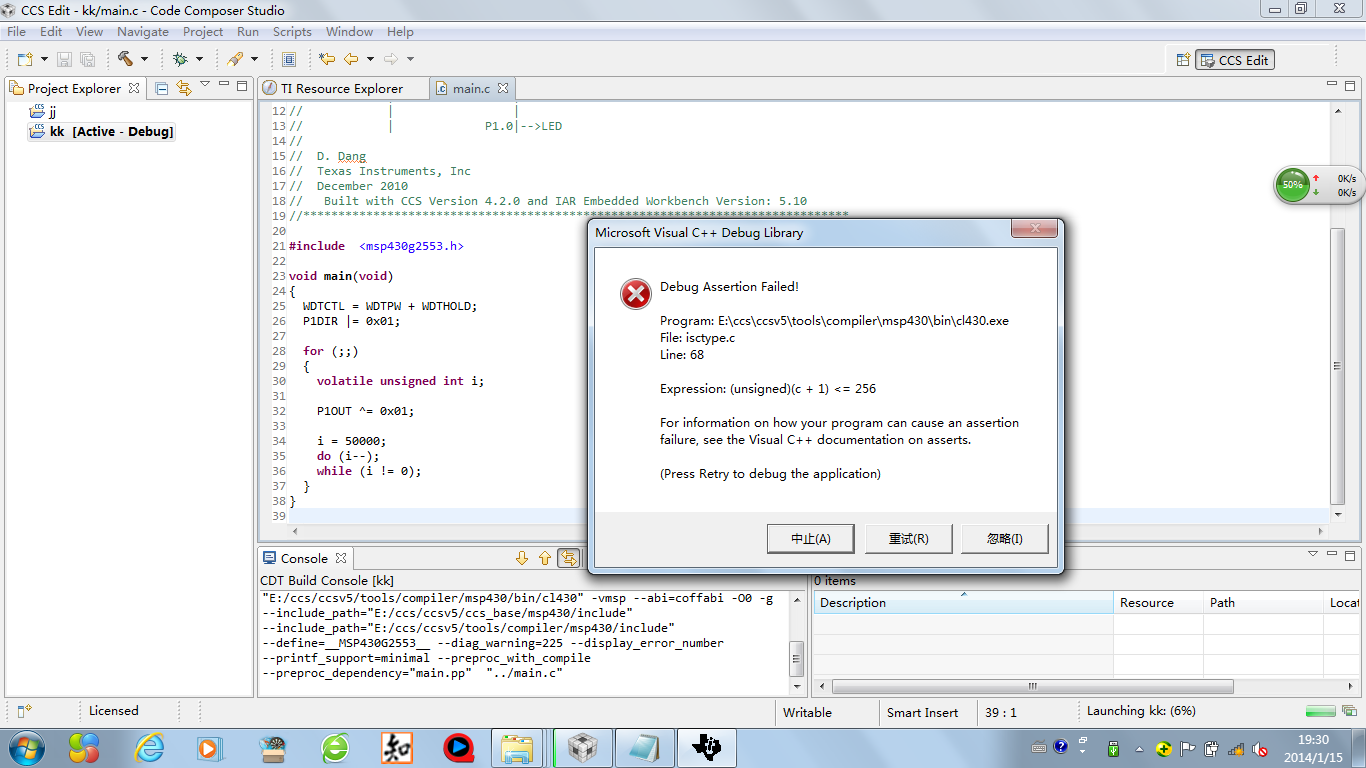This screenshot has width=1366, height=768.
Task: Click the Smart Insert status field
Action: 922,713
